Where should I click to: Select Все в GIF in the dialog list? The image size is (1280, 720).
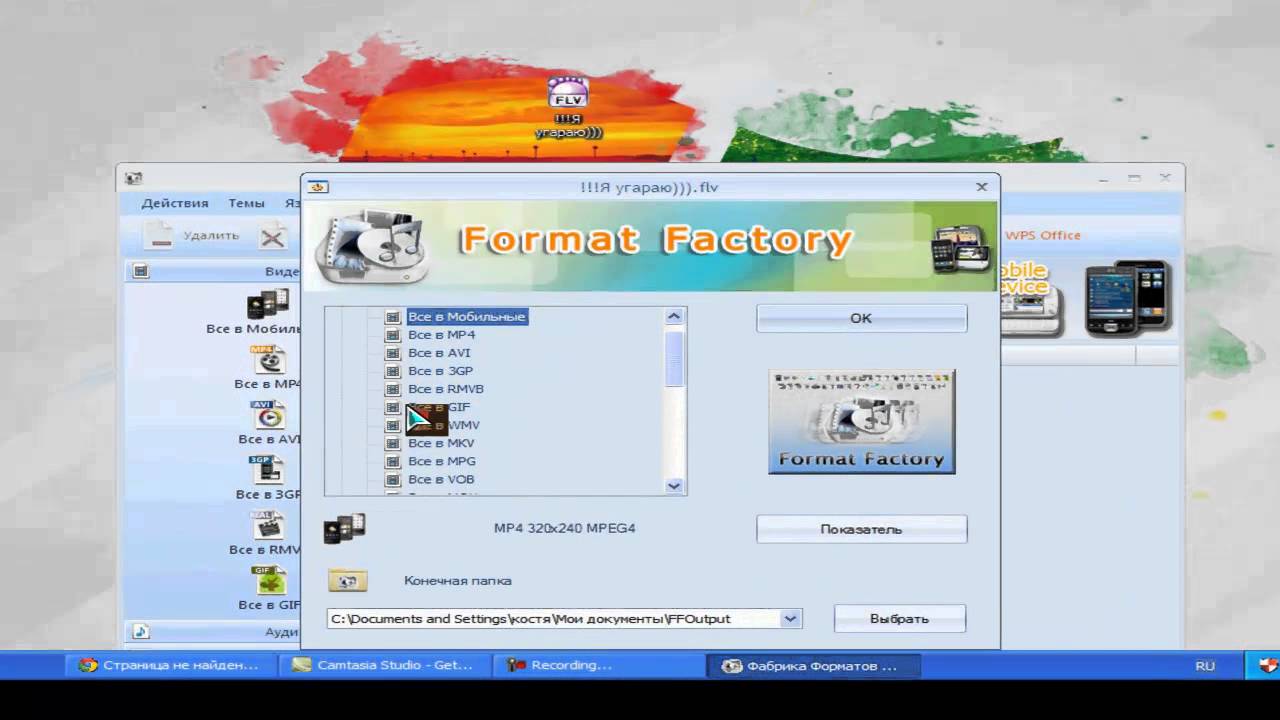point(439,407)
